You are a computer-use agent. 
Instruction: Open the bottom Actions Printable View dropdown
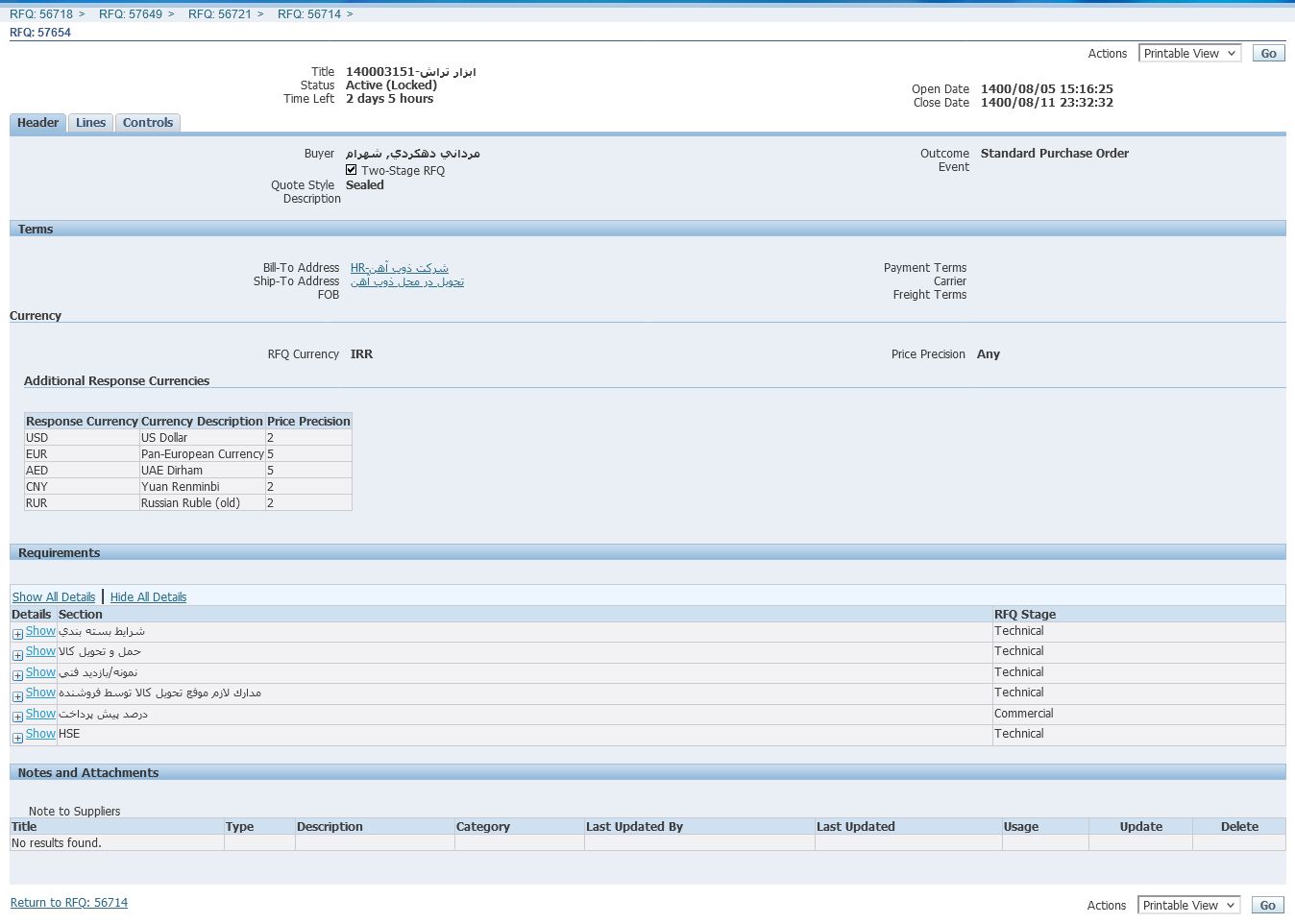1189,906
